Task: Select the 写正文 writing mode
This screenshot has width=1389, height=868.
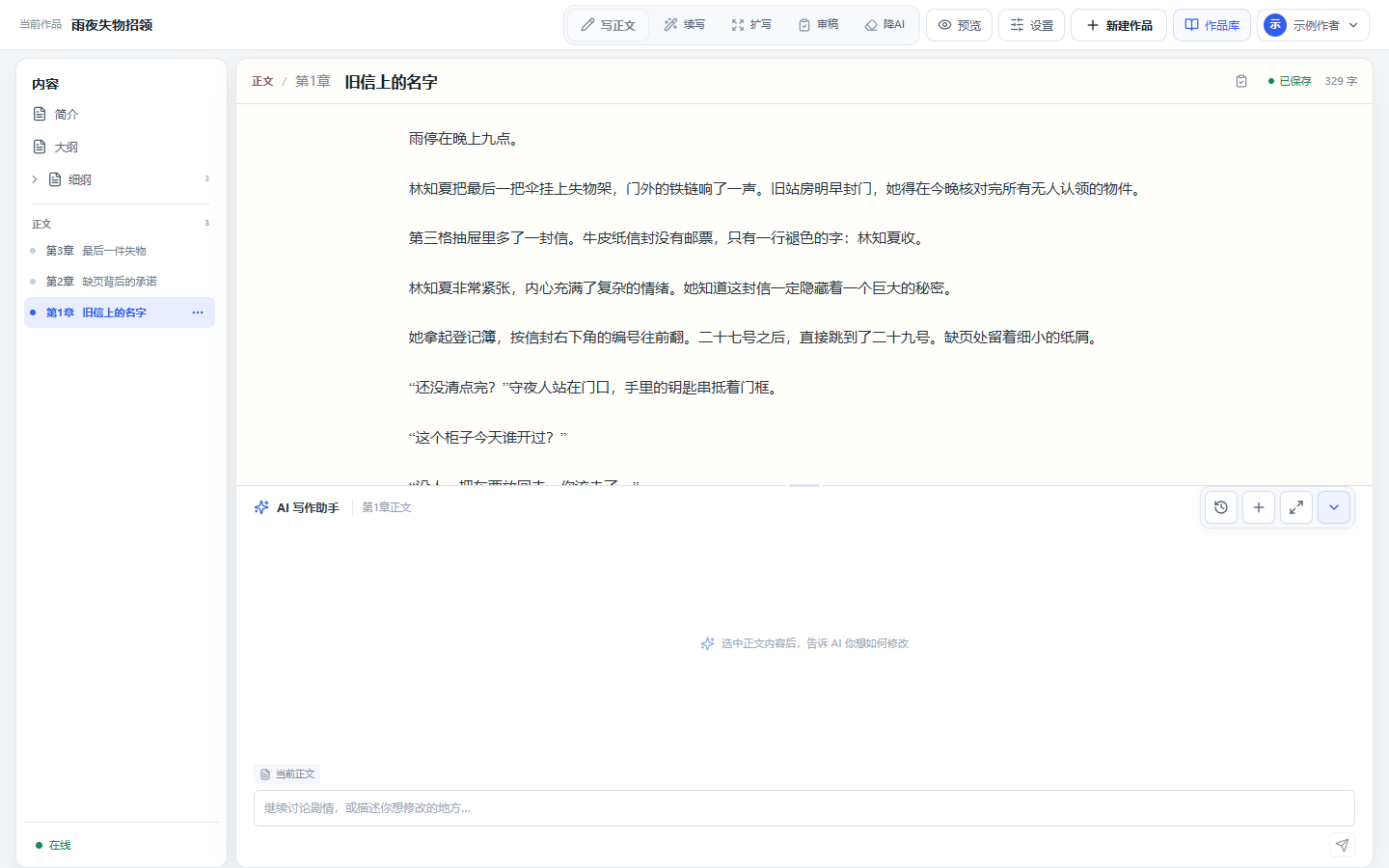Action: [609, 25]
